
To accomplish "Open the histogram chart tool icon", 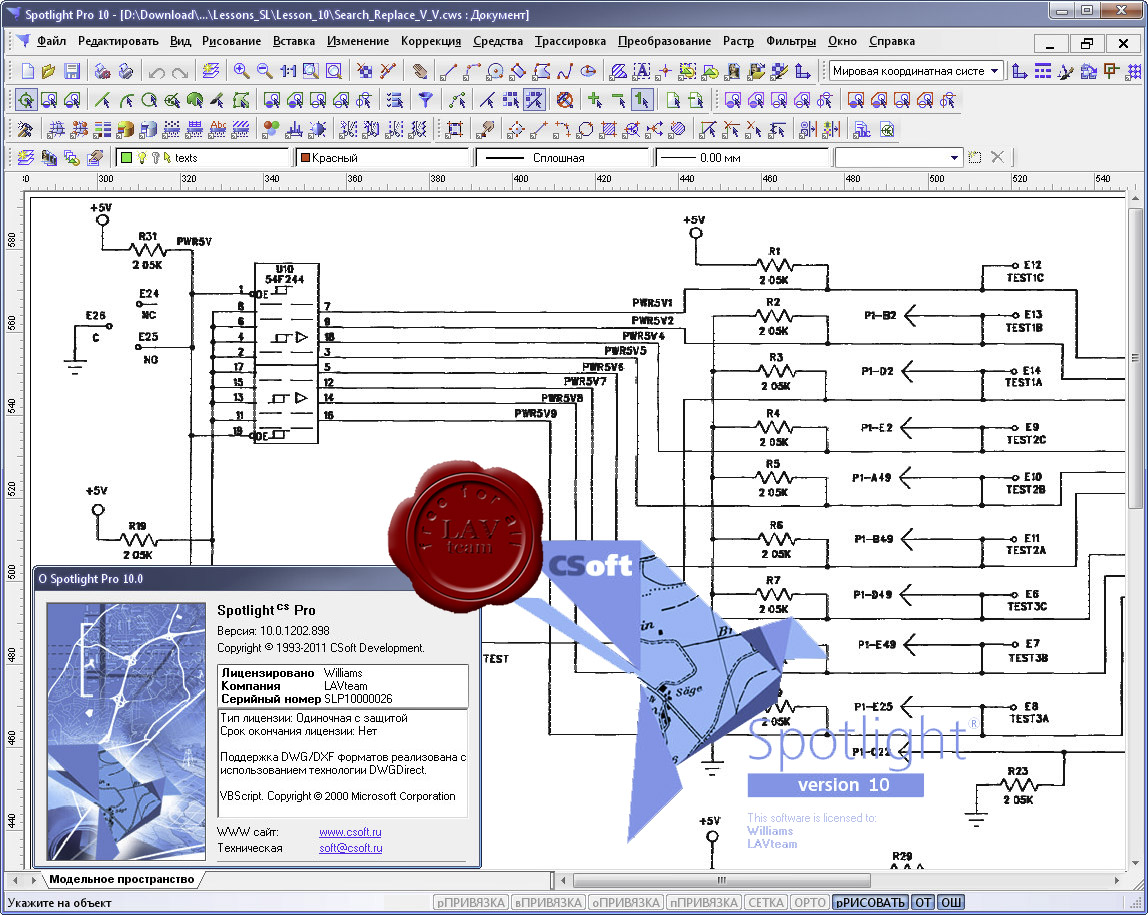I will (294, 130).
